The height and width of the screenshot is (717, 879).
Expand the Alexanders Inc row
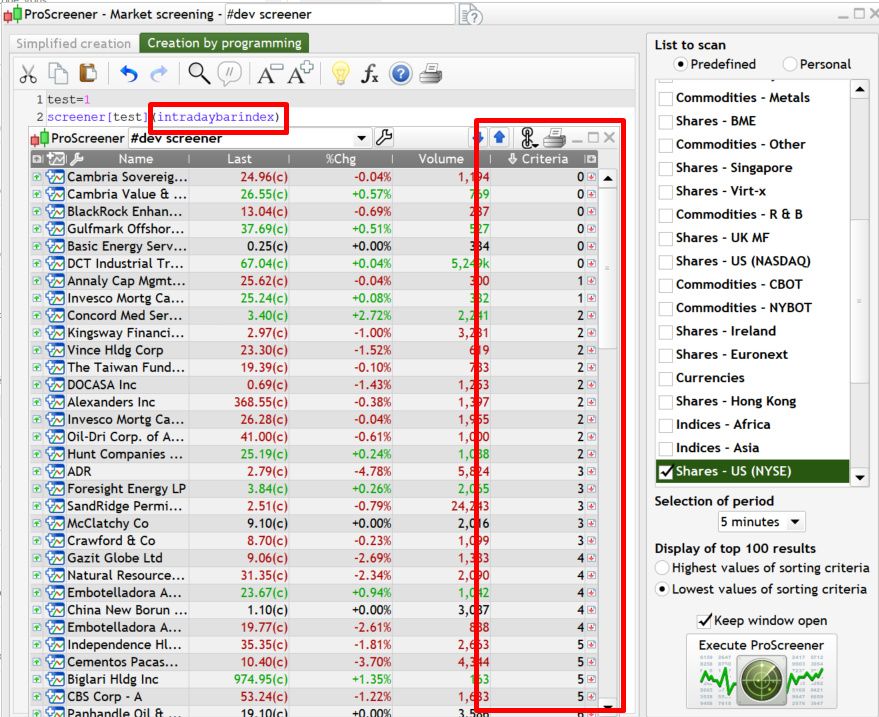(36, 402)
